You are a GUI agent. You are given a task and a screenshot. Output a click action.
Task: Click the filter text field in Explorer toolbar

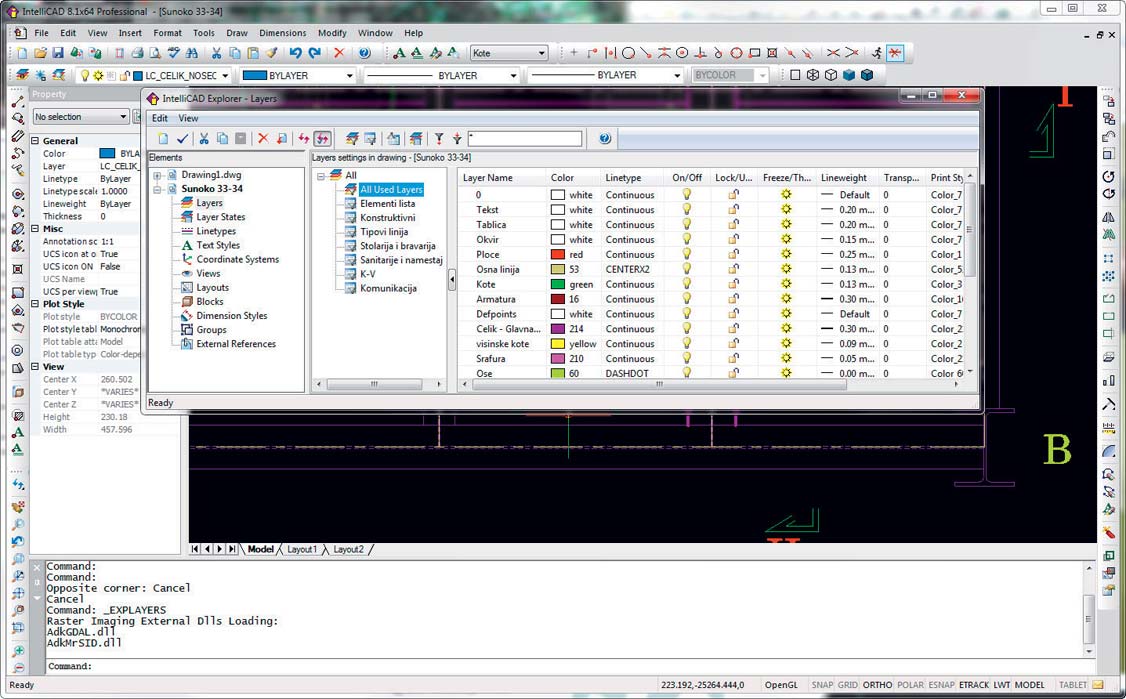pos(525,139)
